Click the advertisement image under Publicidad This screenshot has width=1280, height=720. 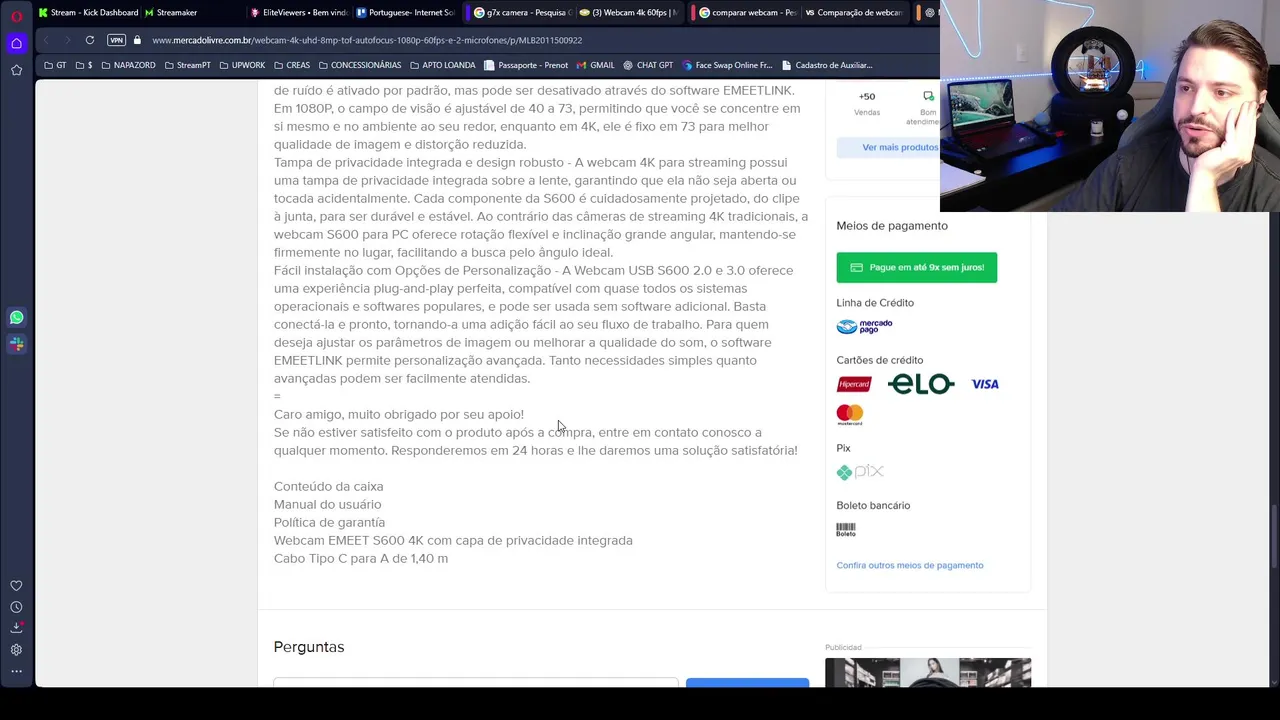pyautogui.click(x=928, y=672)
